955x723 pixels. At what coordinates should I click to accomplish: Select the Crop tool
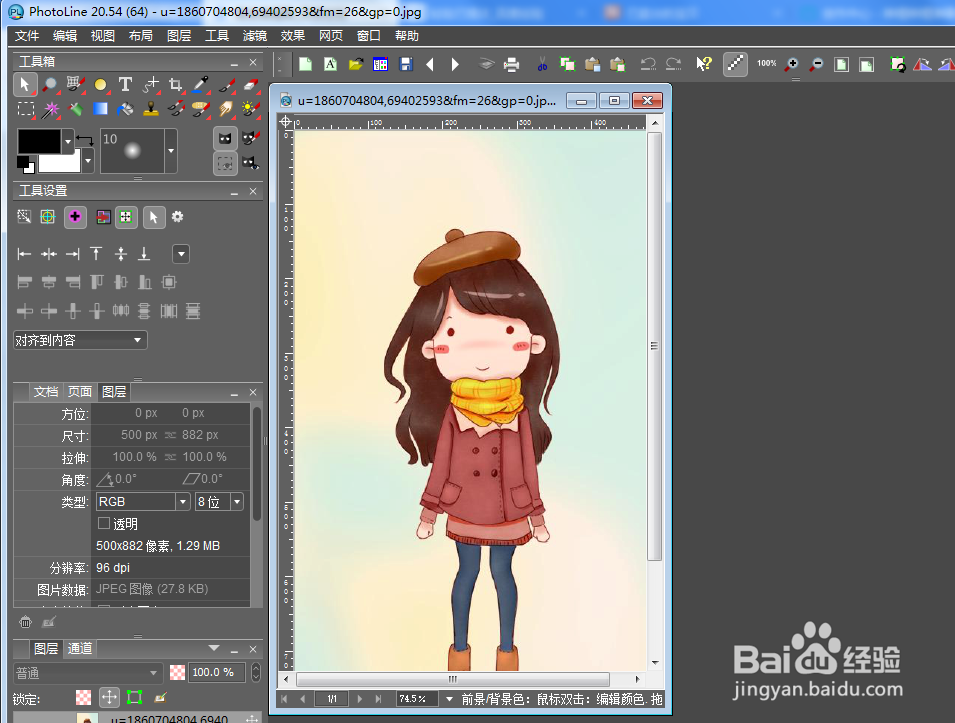tap(175, 85)
